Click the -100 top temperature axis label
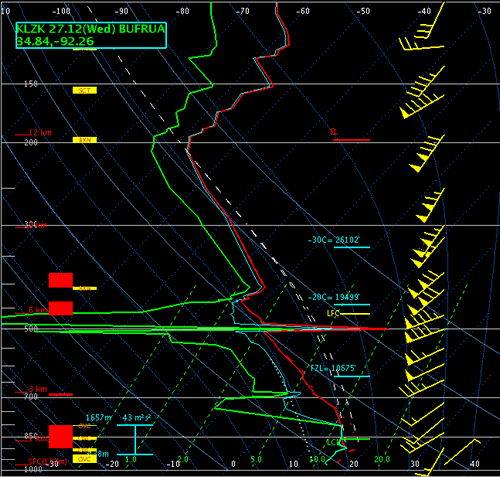The width and height of the screenshot is (500, 477). point(61,11)
